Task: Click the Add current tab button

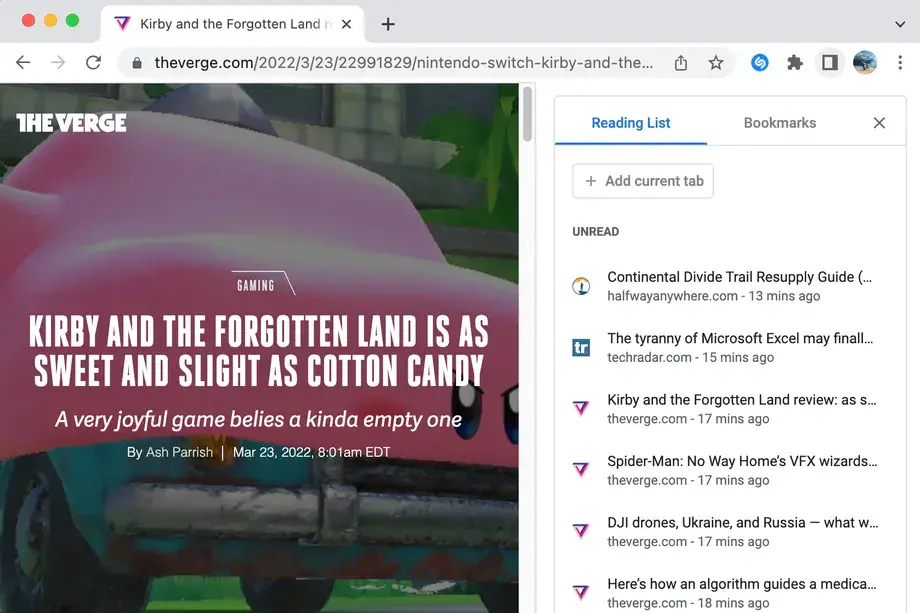Action: tap(643, 181)
